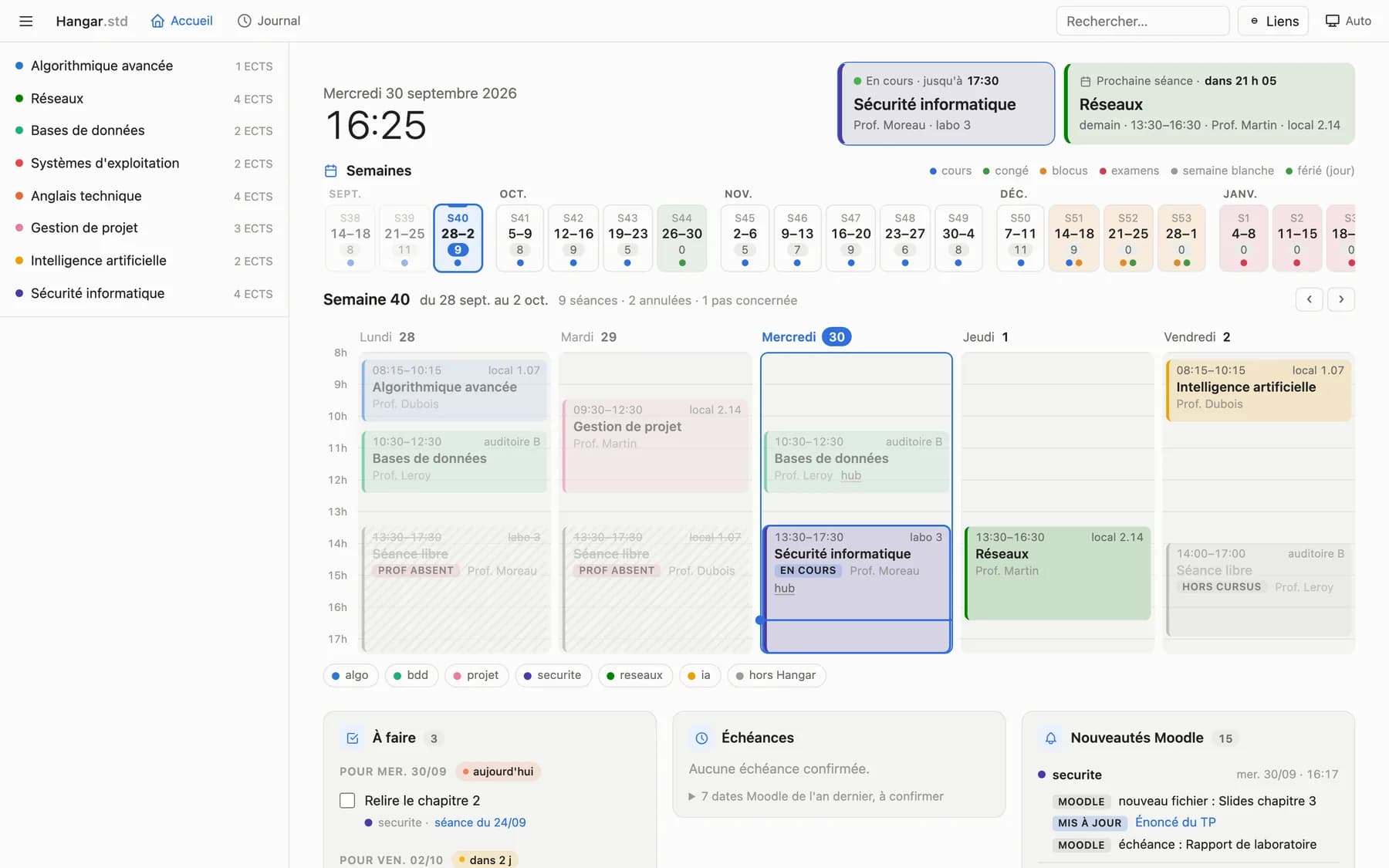
Task: Select Sécurité informatique in the sidebar
Action: click(x=144, y=293)
